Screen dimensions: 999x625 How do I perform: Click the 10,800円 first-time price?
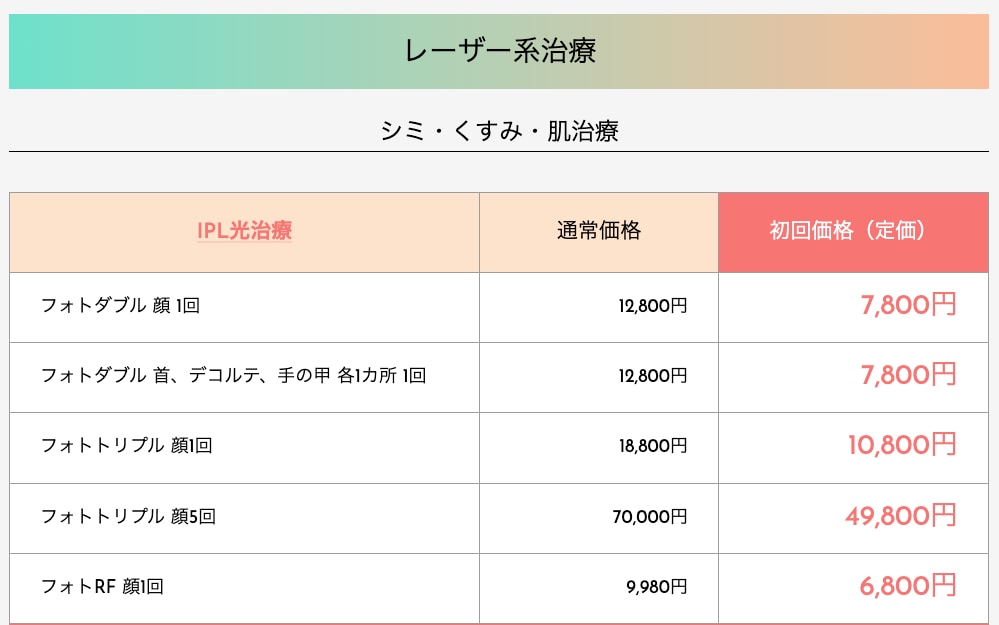coord(902,445)
